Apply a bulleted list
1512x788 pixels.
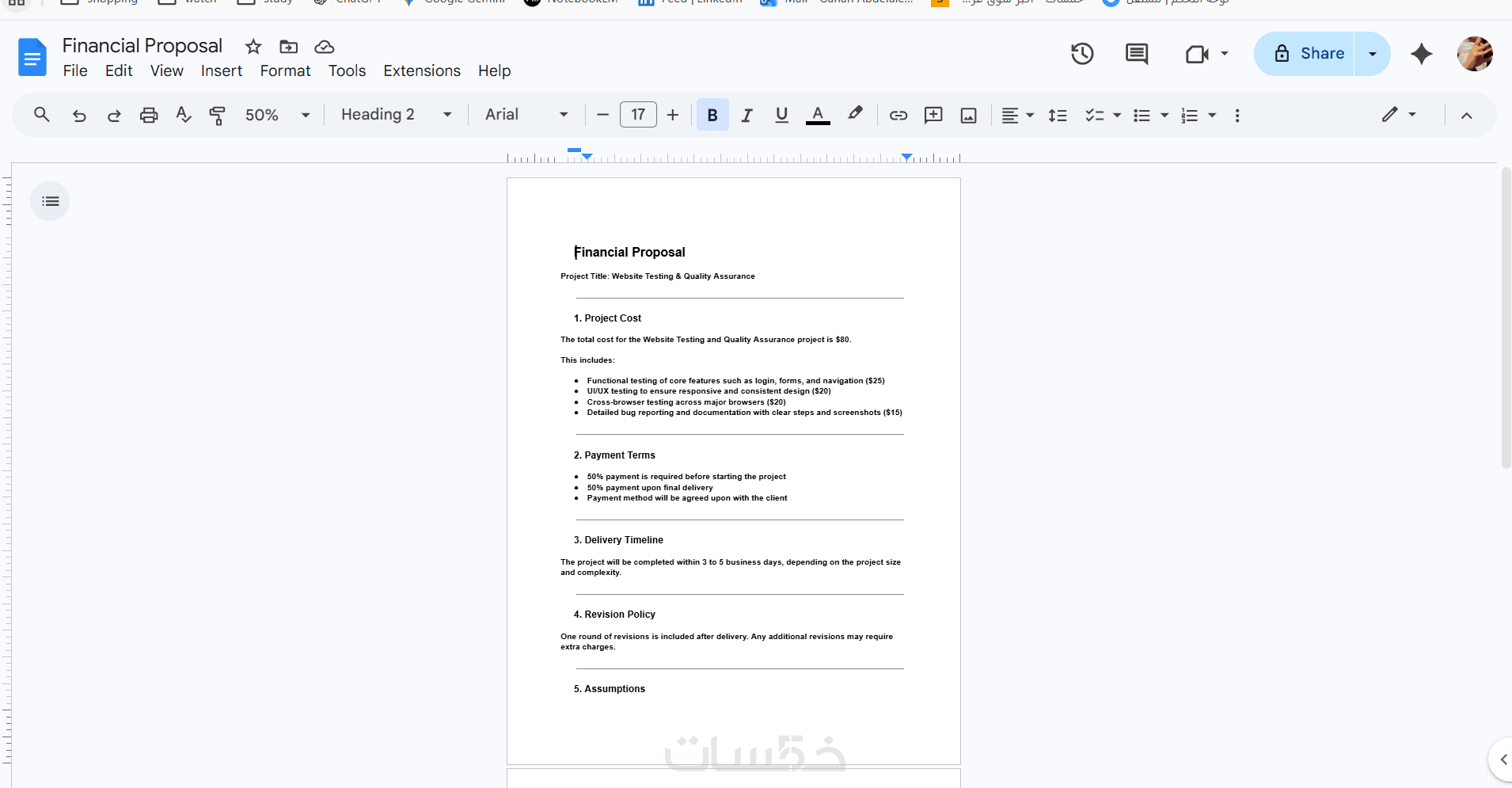pyautogui.click(x=1142, y=116)
